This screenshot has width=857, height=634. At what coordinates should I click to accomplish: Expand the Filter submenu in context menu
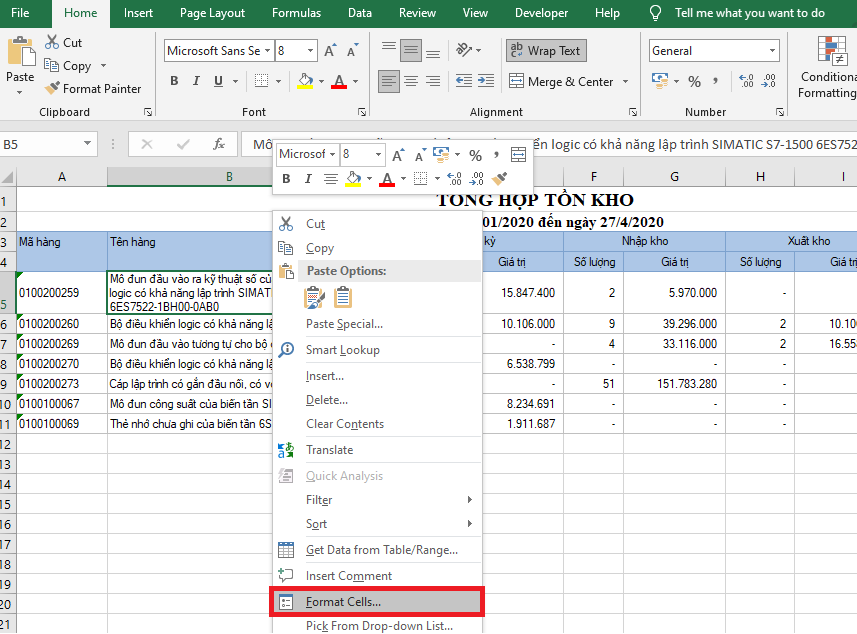tap(390, 500)
